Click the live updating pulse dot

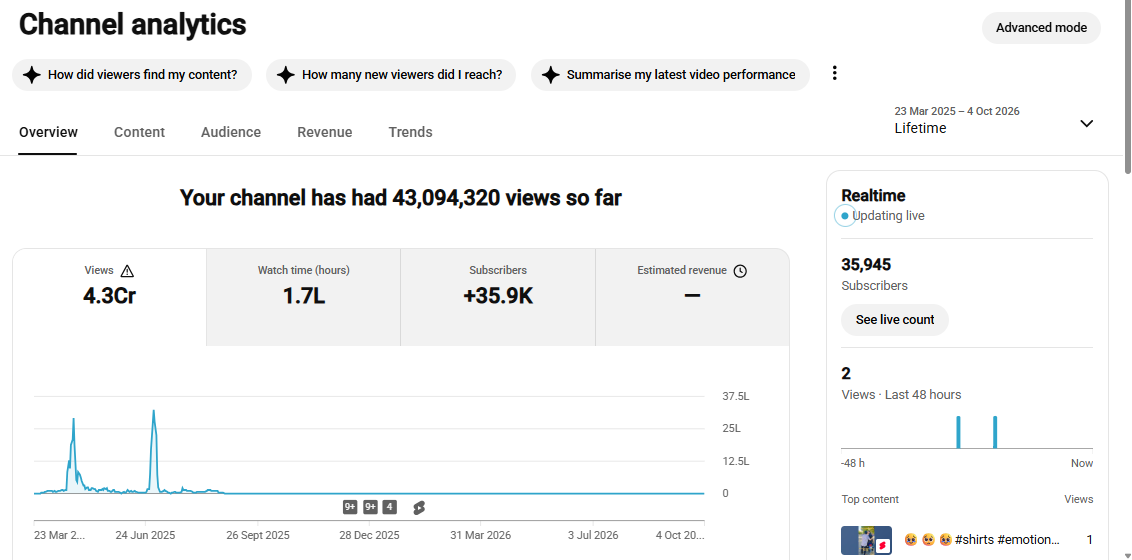click(x=845, y=216)
